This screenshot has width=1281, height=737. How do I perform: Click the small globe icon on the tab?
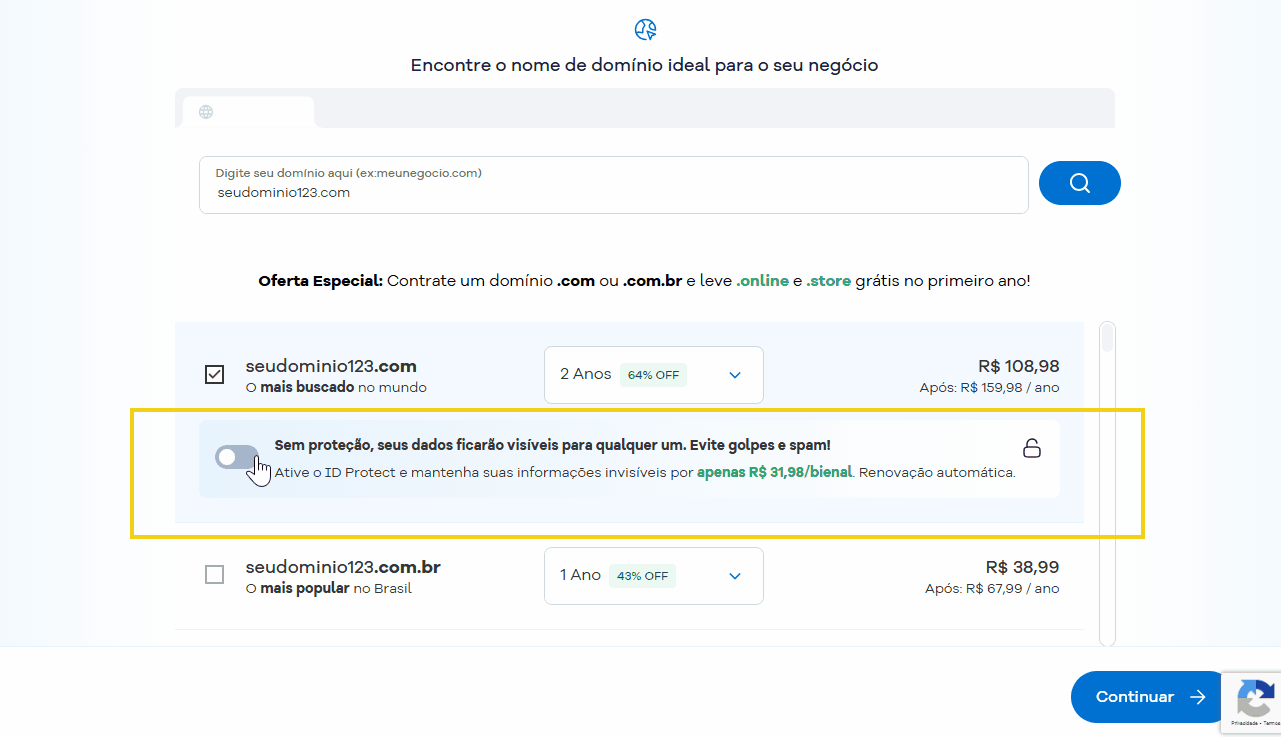point(206,112)
